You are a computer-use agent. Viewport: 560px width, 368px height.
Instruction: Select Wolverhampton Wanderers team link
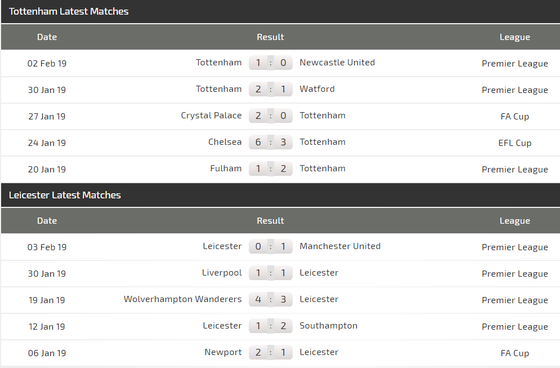(182, 299)
